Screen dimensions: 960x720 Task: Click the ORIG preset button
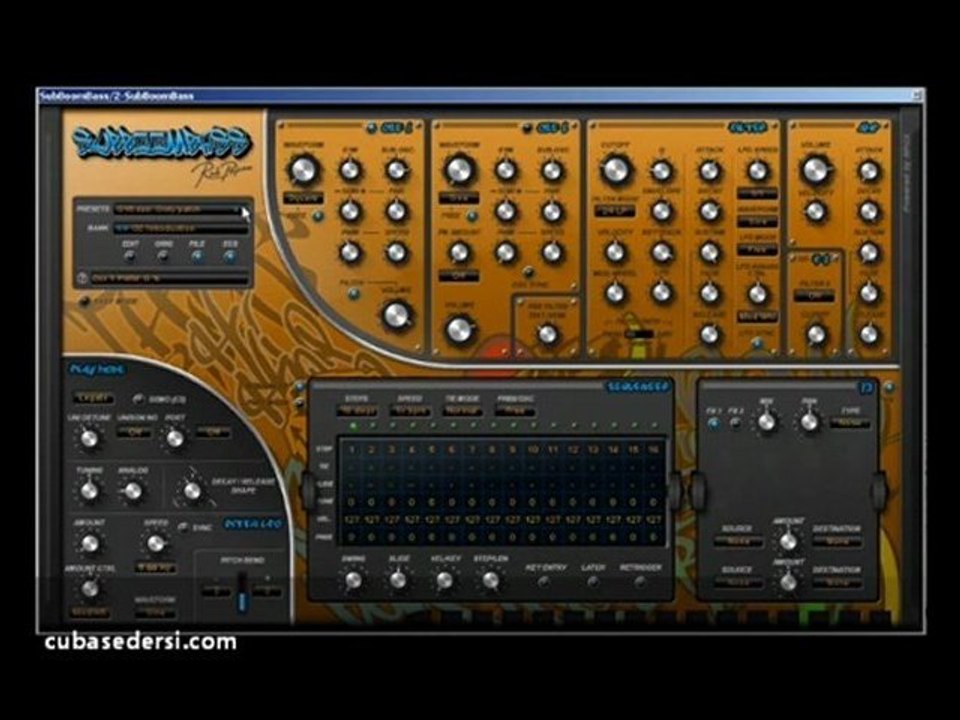(162, 257)
